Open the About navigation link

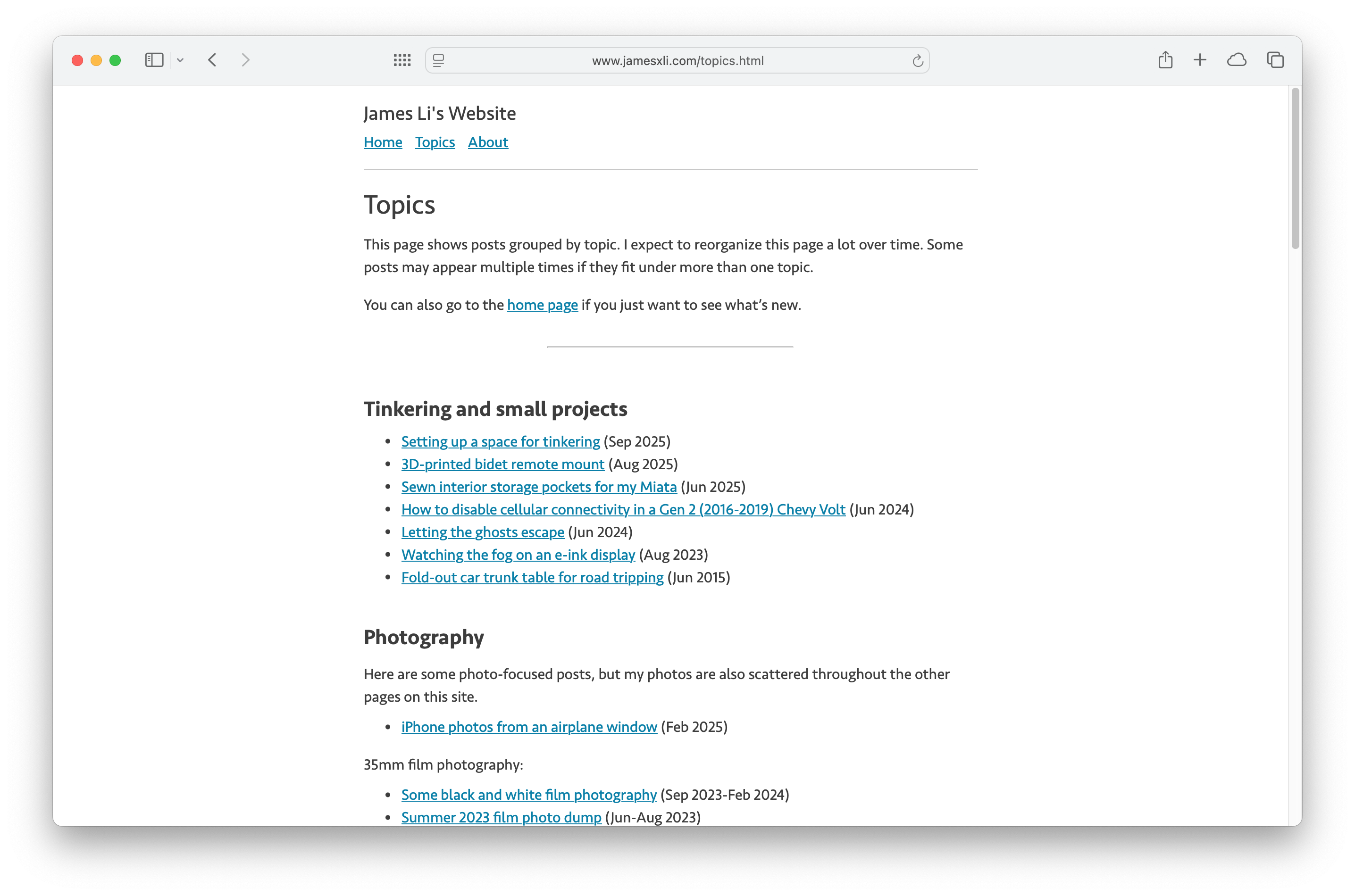(488, 142)
